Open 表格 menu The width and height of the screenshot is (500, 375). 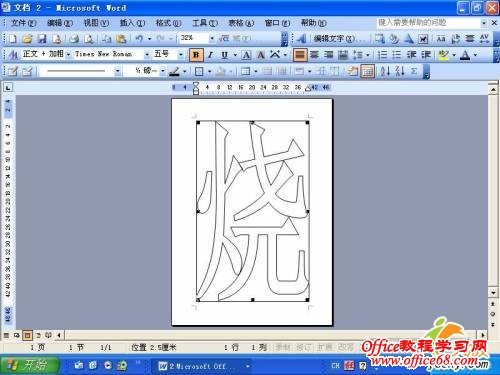tap(241, 23)
